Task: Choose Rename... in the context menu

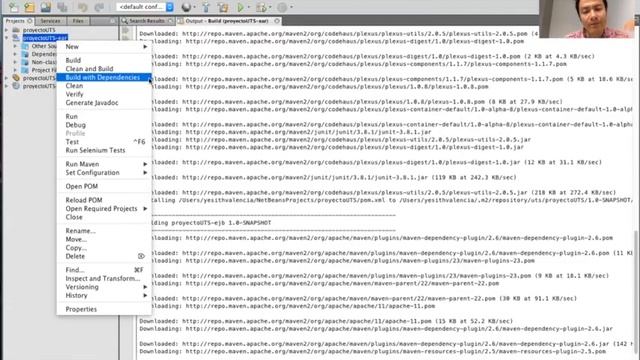Action: tap(104, 231)
